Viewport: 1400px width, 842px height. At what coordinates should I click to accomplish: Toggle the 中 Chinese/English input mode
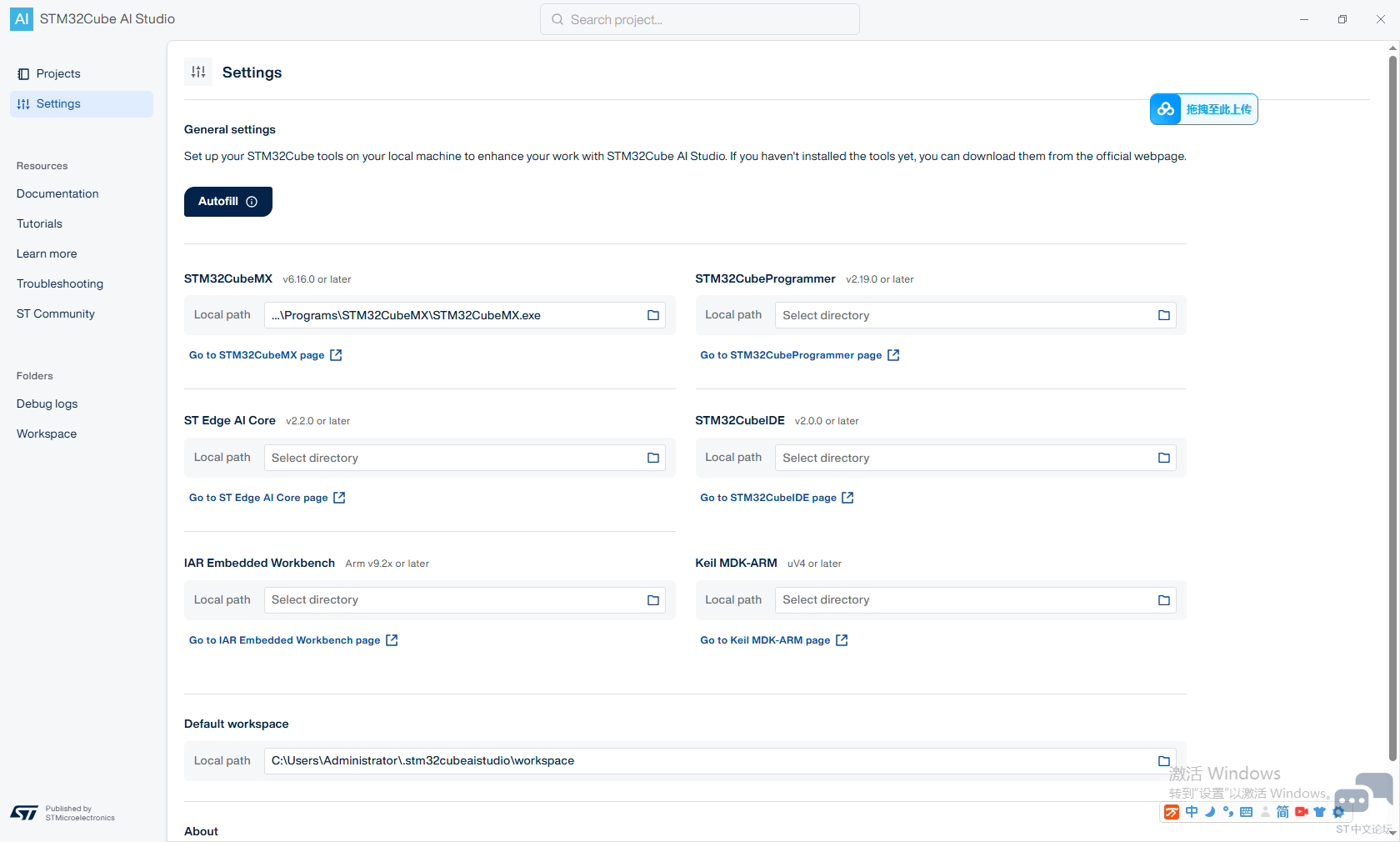(1192, 812)
